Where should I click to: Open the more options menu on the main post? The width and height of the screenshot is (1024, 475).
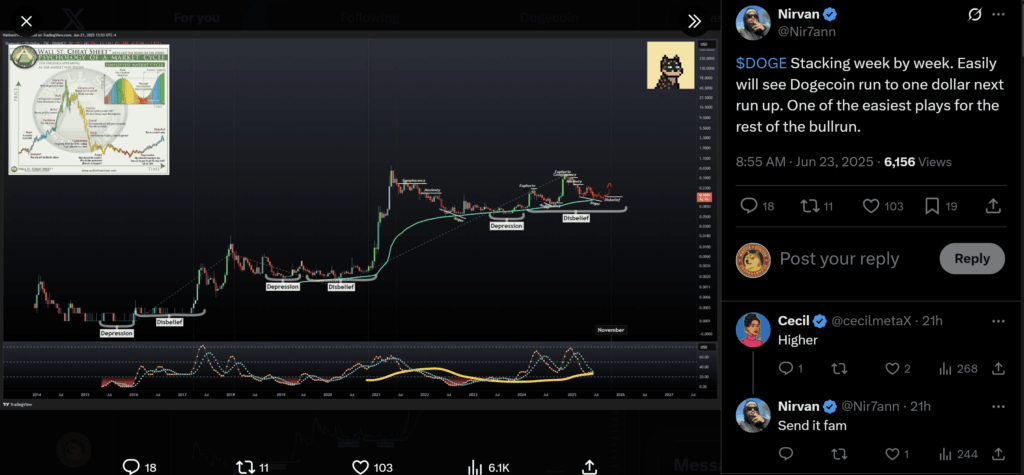[999, 14]
